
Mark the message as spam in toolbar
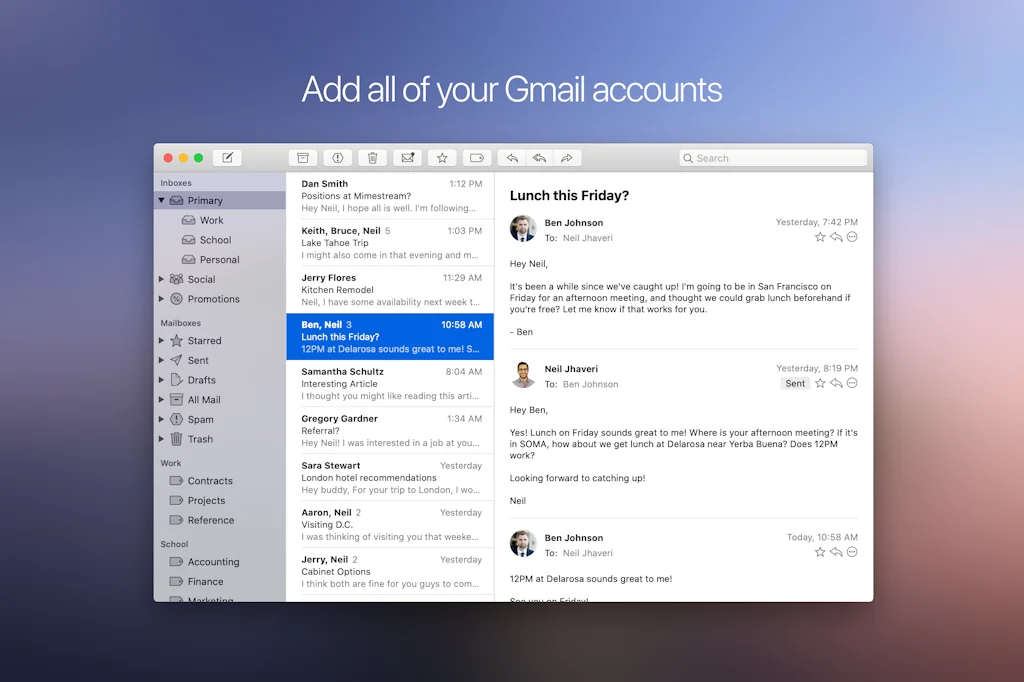point(338,158)
